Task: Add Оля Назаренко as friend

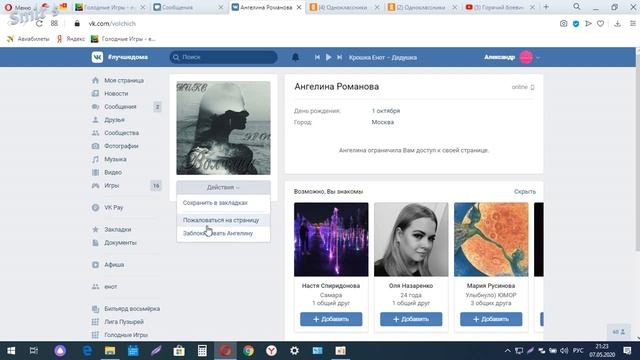Action: click(x=411, y=319)
